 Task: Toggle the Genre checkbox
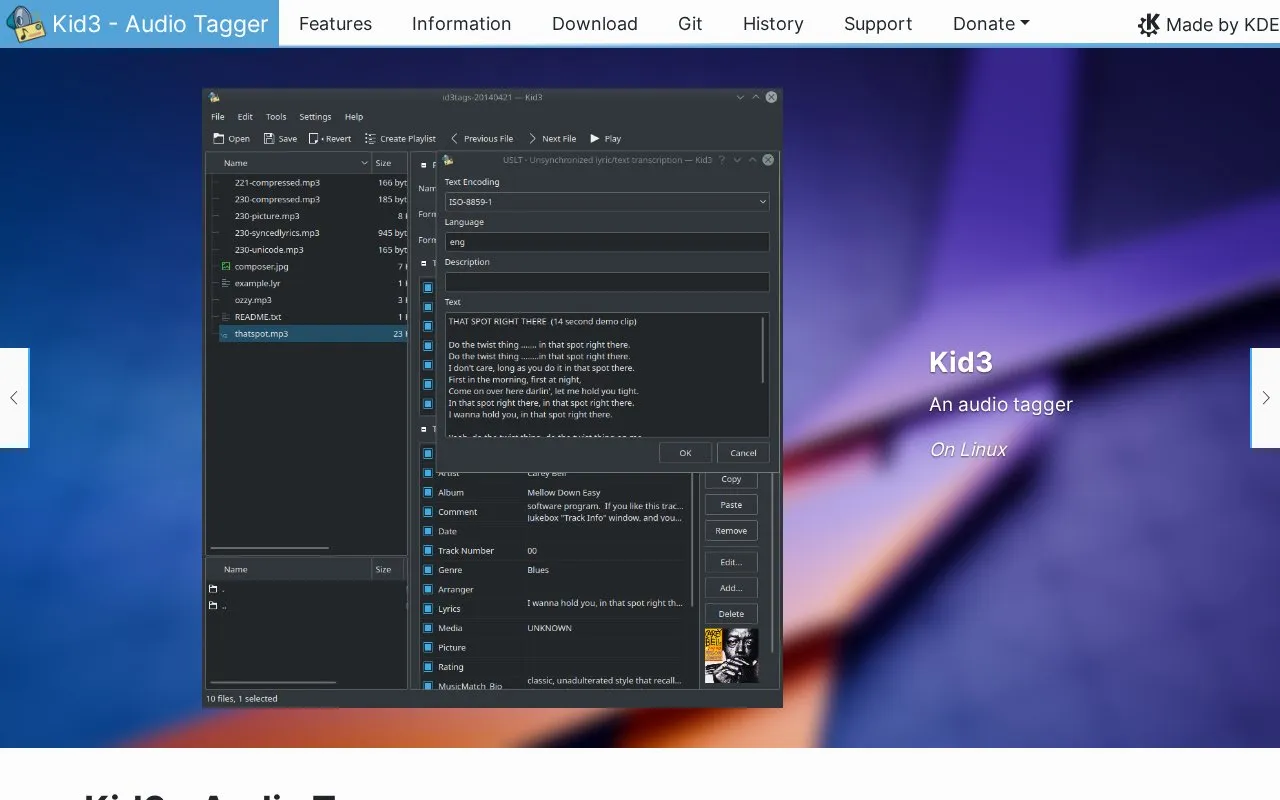point(428,570)
